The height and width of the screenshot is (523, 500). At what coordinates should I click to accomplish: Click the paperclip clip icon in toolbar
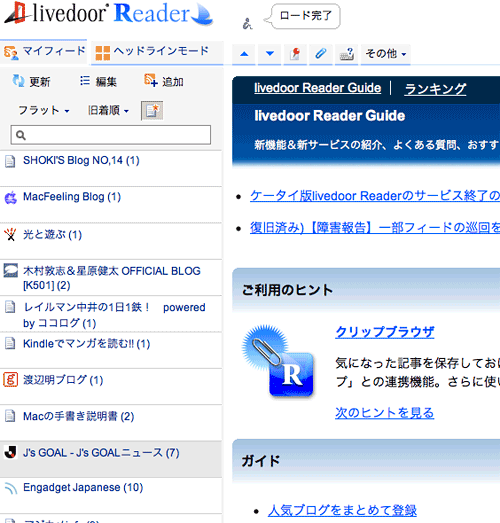[x=321, y=54]
